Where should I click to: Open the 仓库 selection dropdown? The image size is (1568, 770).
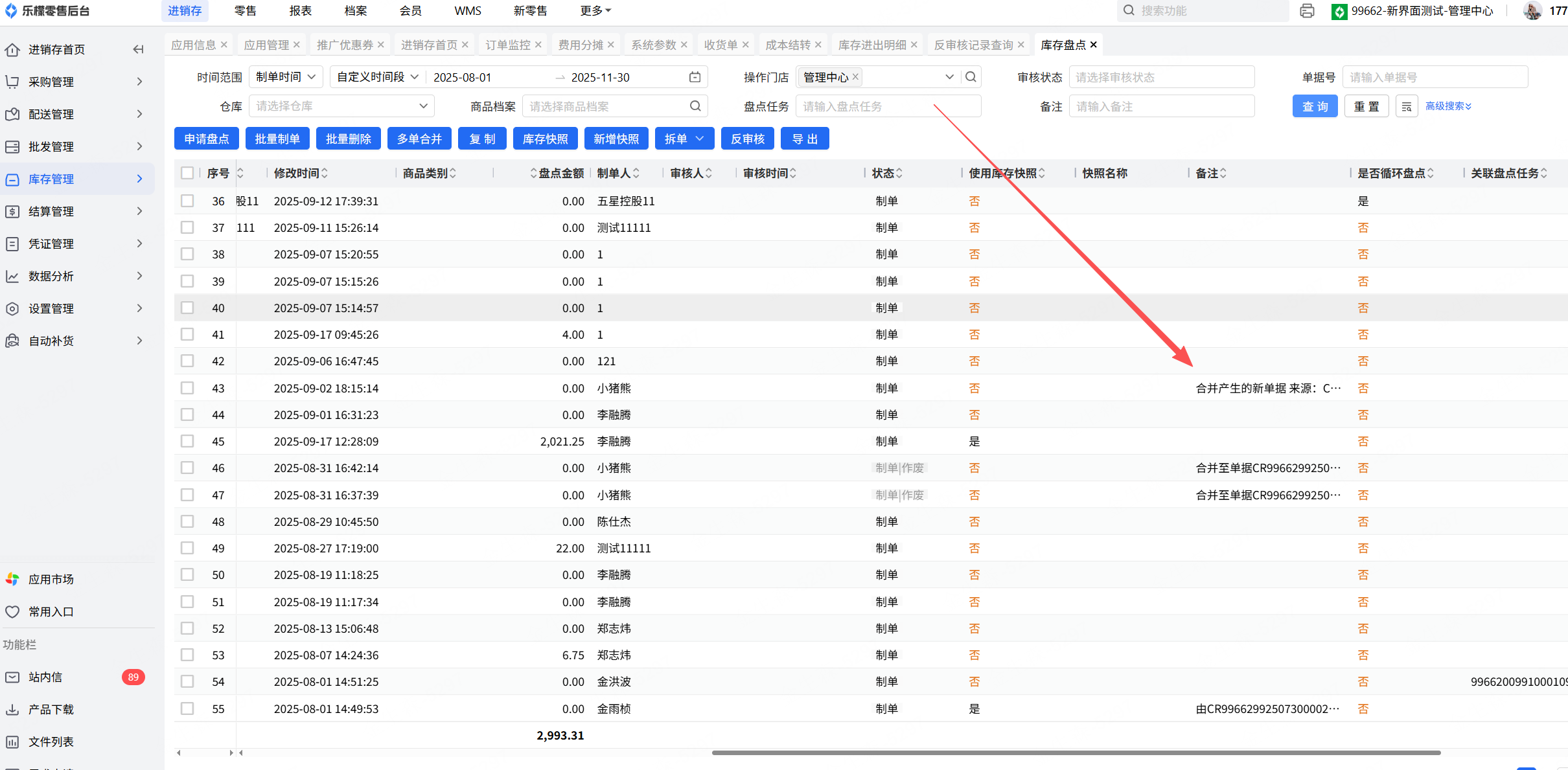pos(341,106)
